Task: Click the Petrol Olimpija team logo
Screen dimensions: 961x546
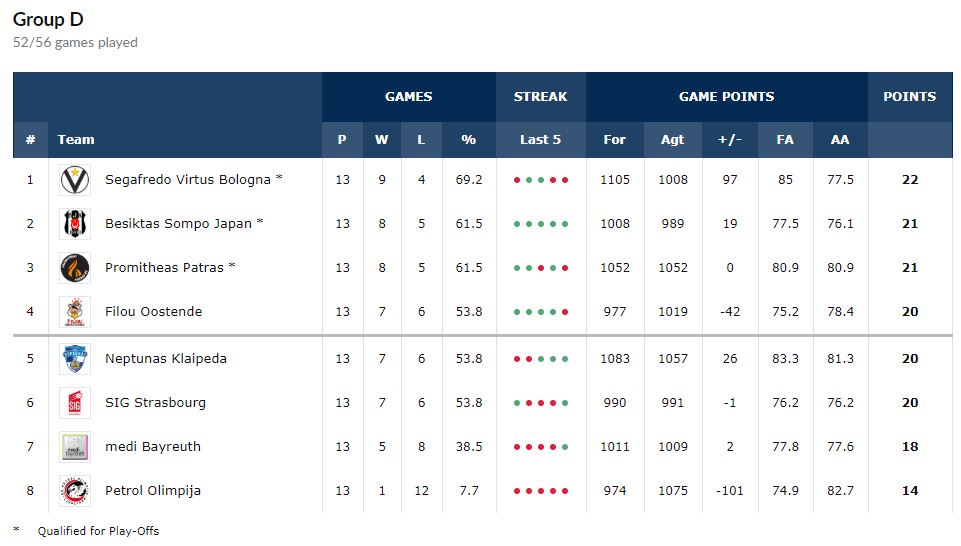Action: (75, 491)
